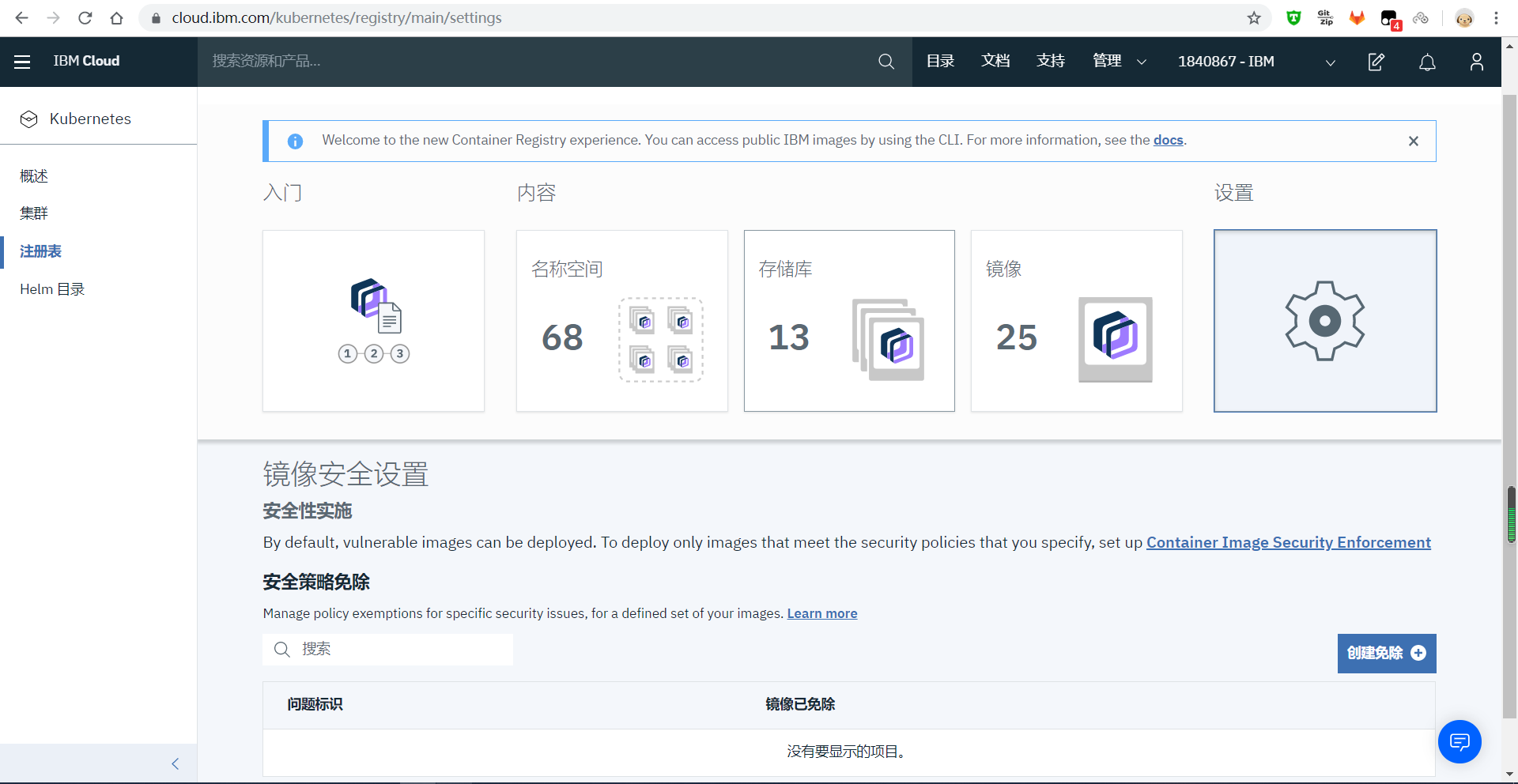Click the 镜像已免除 column header
The height and width of the screenshot is (784, 1518).
coord(800,705)
